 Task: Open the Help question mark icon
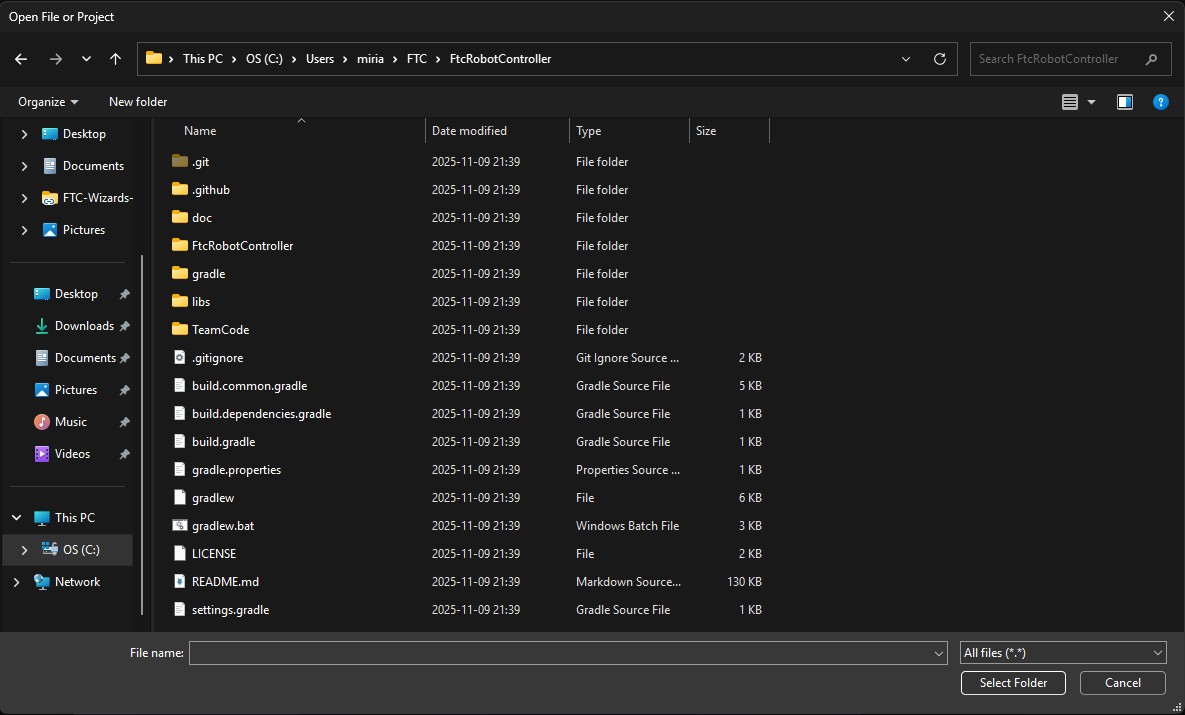[x=1160, y=101]
